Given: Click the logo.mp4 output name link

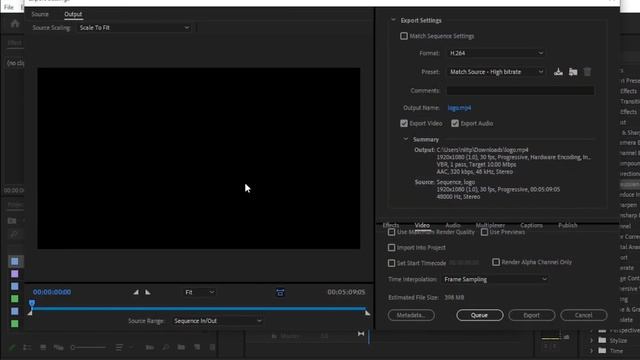Looking at the screenshot, I should point(459,108).
